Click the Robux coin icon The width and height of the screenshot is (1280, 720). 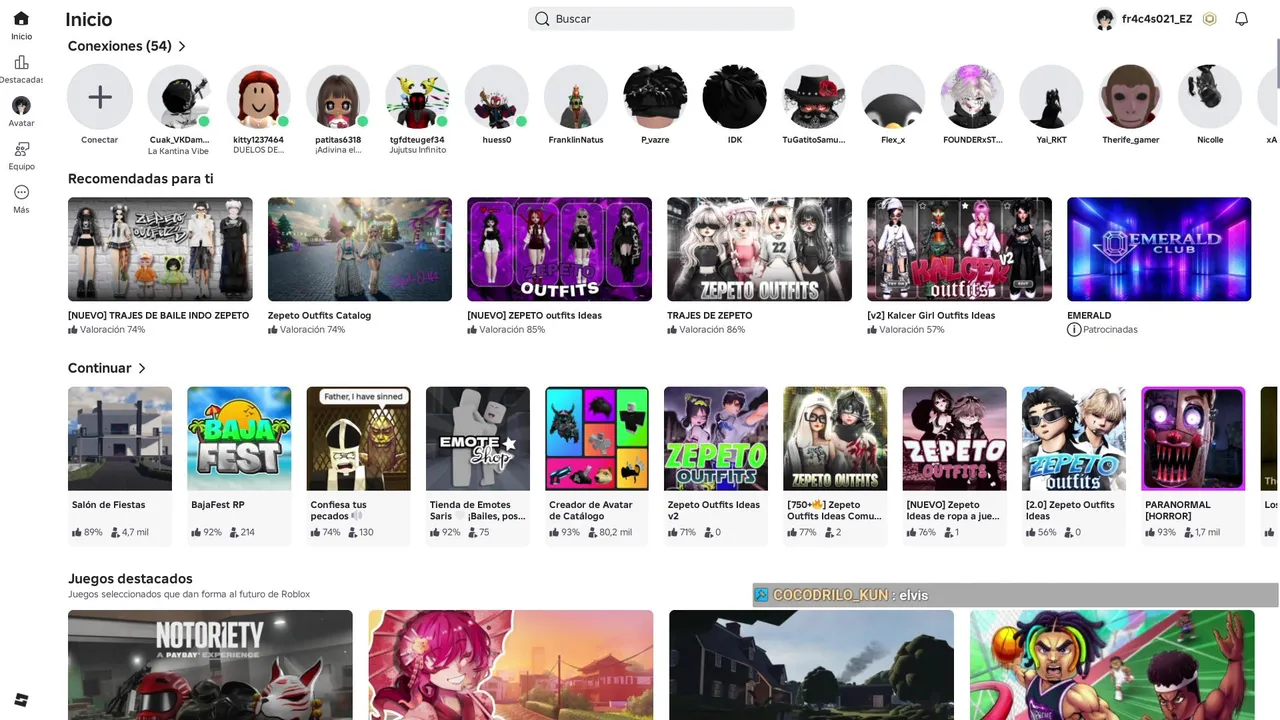click(x=1209, y=19)
